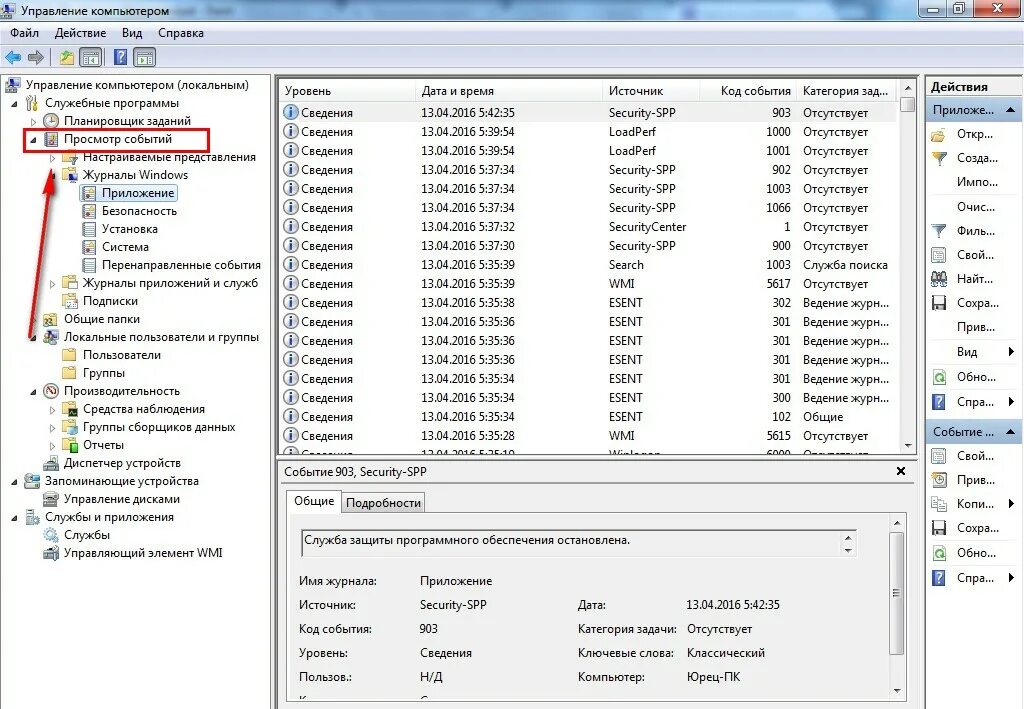Open the Справка menu

tap(181, 33)
